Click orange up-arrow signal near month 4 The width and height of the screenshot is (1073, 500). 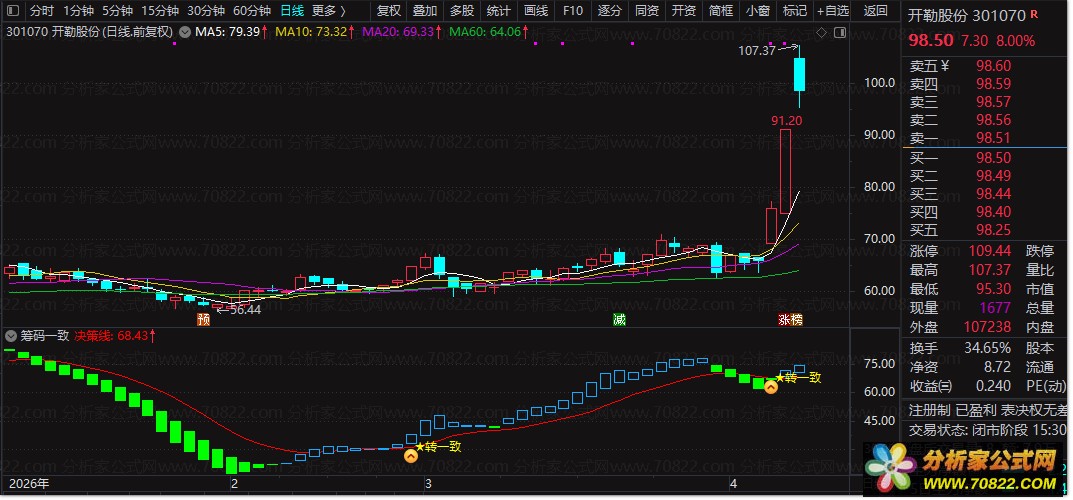pos(771,388)
